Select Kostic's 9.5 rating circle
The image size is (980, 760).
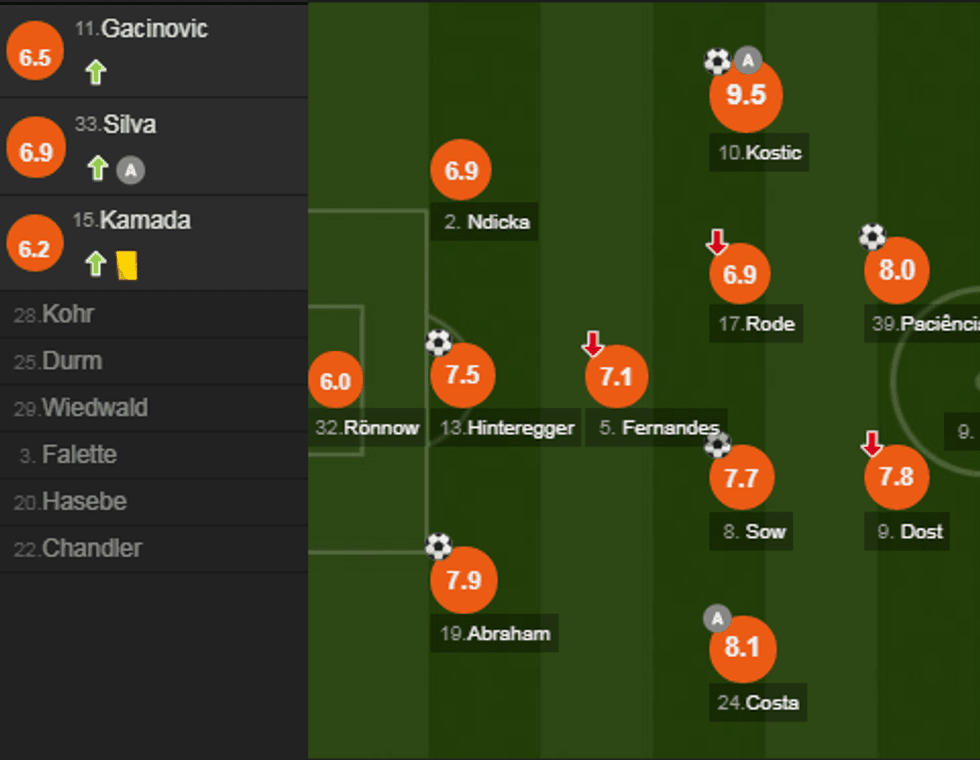click(x=745, y=95)
